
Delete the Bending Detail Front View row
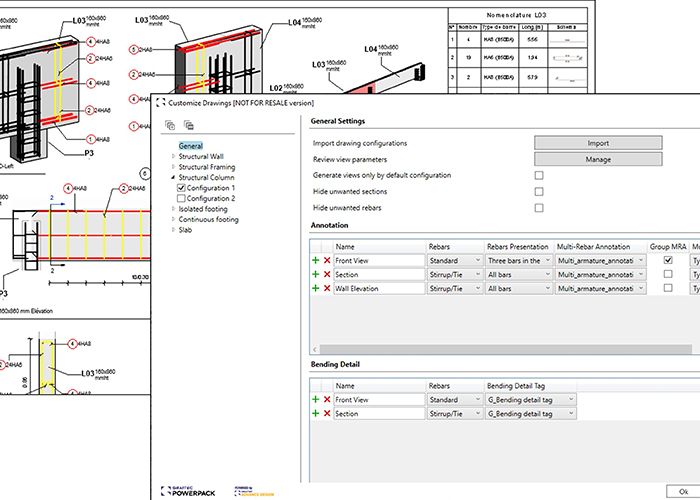point(327,400)
